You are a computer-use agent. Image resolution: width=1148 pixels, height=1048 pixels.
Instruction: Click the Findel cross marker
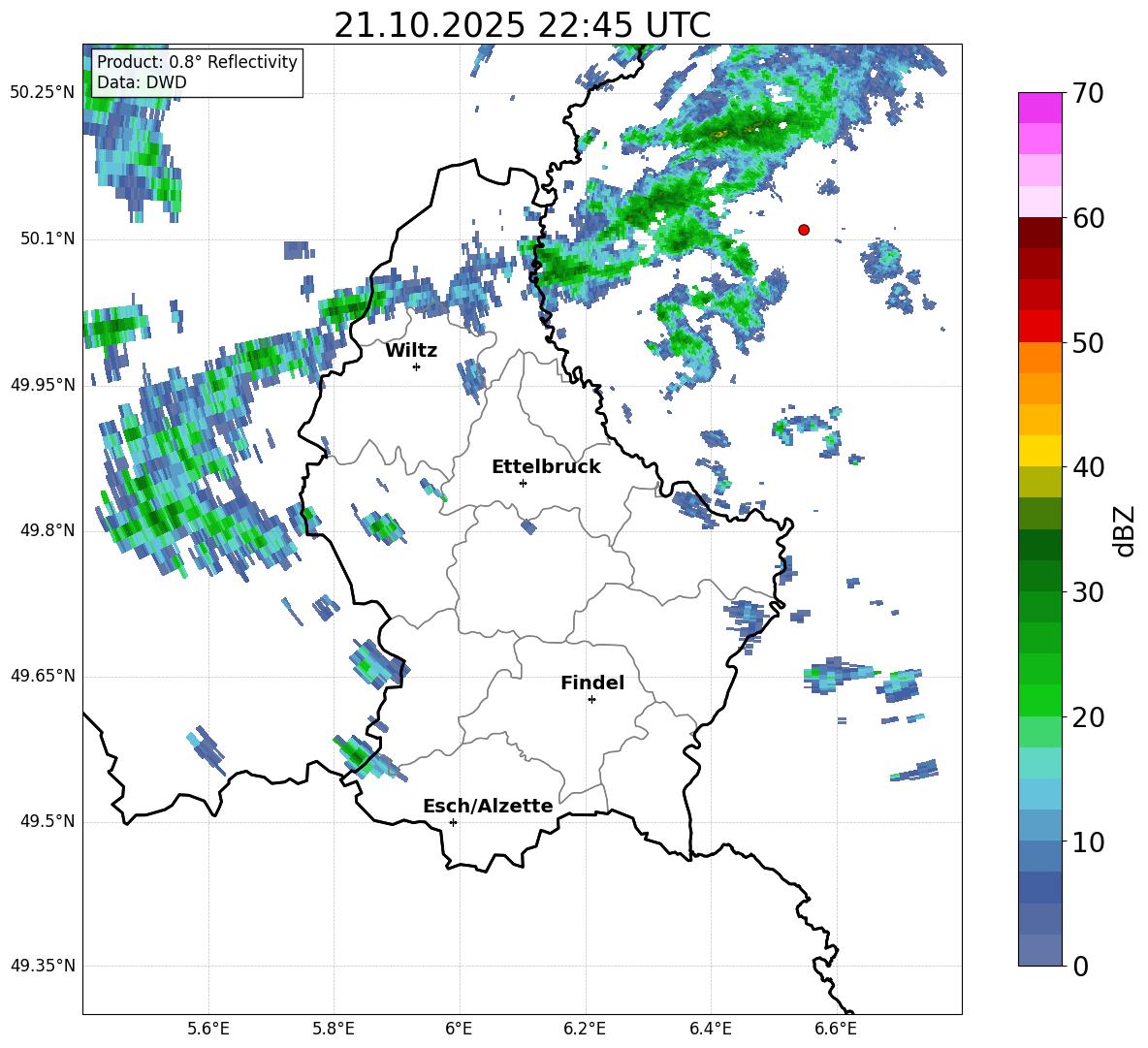(591, 700)
